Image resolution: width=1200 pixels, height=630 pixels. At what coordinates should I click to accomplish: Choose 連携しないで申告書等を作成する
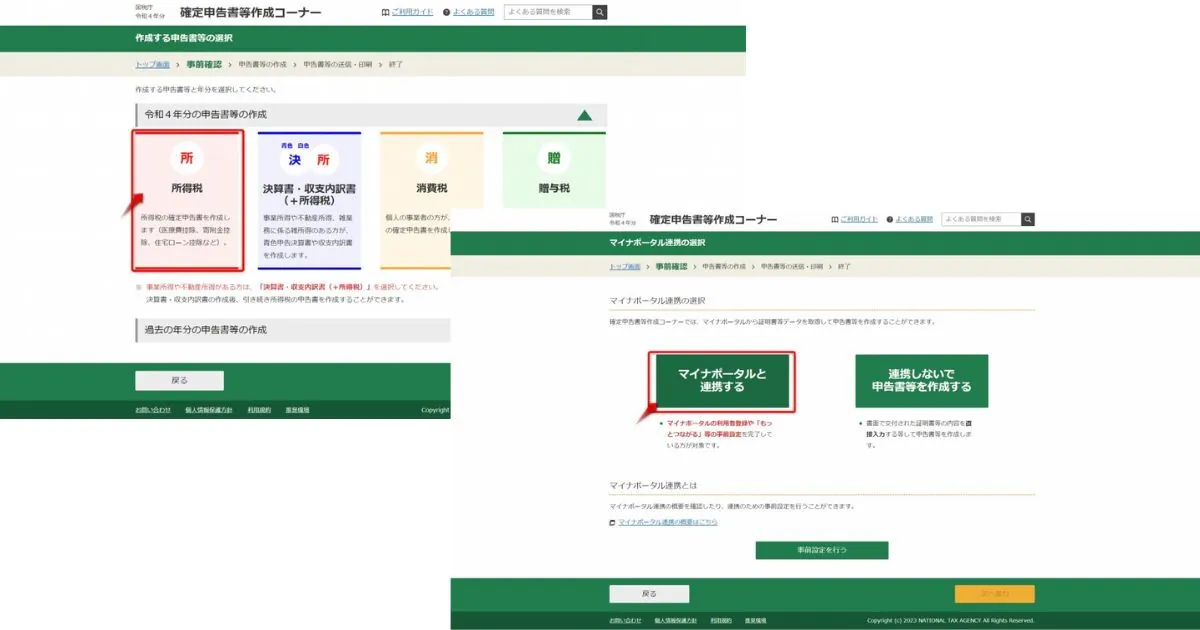coord(921,380)
